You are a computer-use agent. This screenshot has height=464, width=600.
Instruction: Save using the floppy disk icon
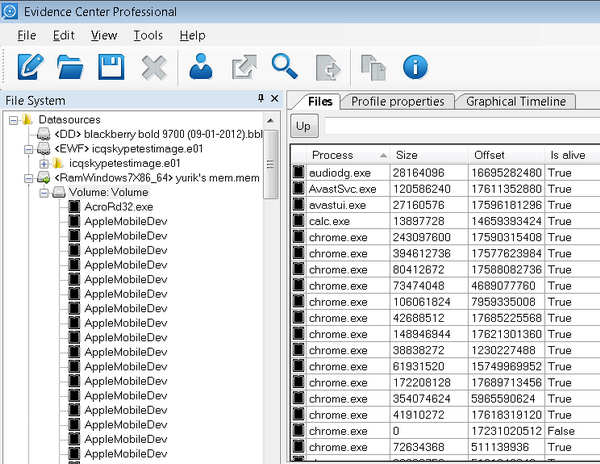click(x=111, y=68)
